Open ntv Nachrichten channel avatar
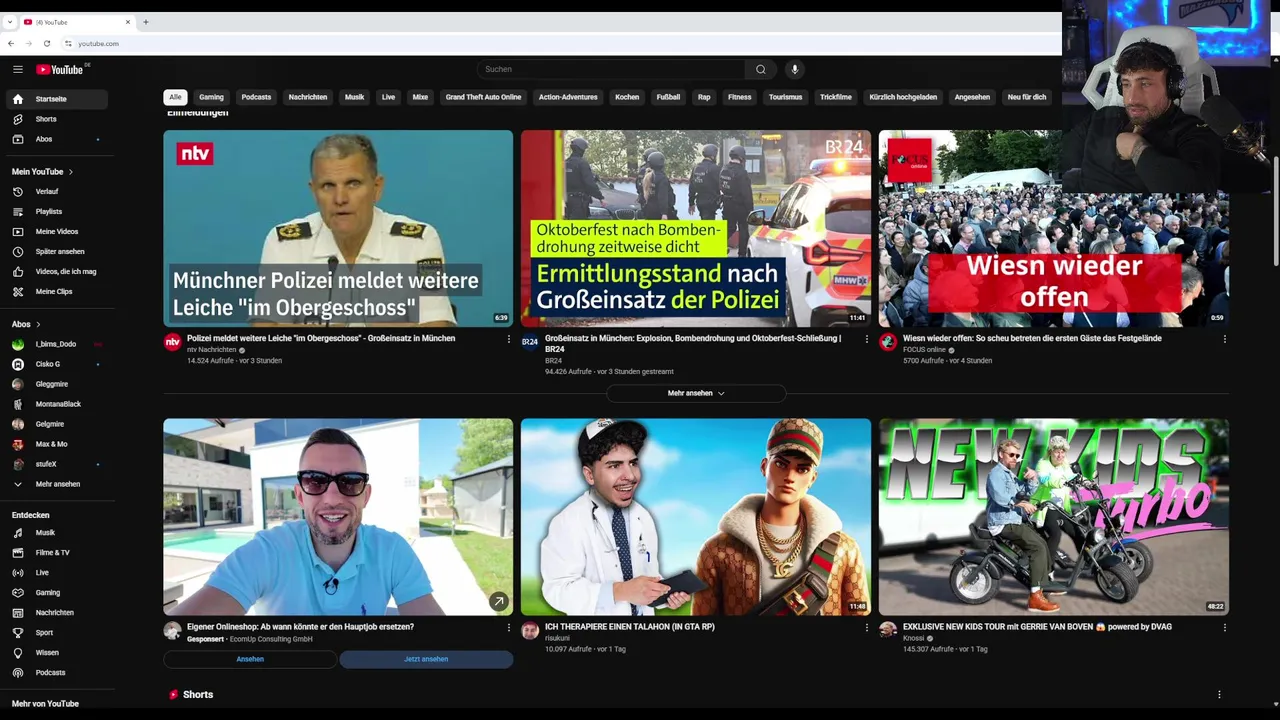This screenshot has height=720, width=1280. [x=172, y=342]
